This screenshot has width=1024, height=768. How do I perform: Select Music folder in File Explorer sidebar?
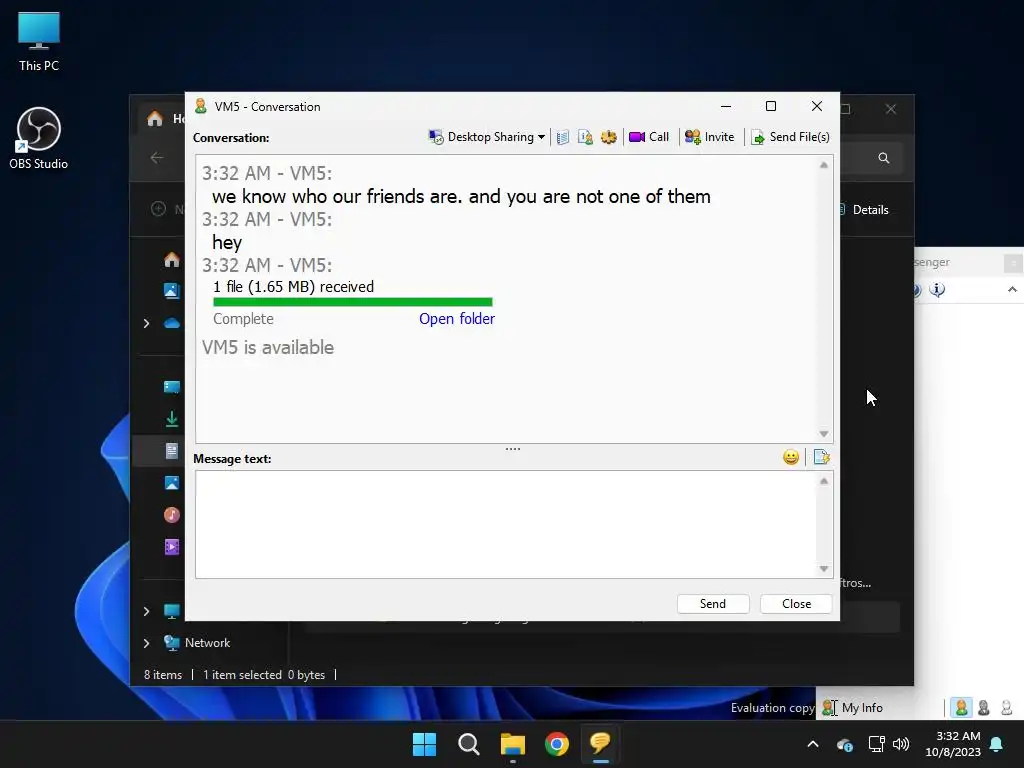click(x=172, y=515)
